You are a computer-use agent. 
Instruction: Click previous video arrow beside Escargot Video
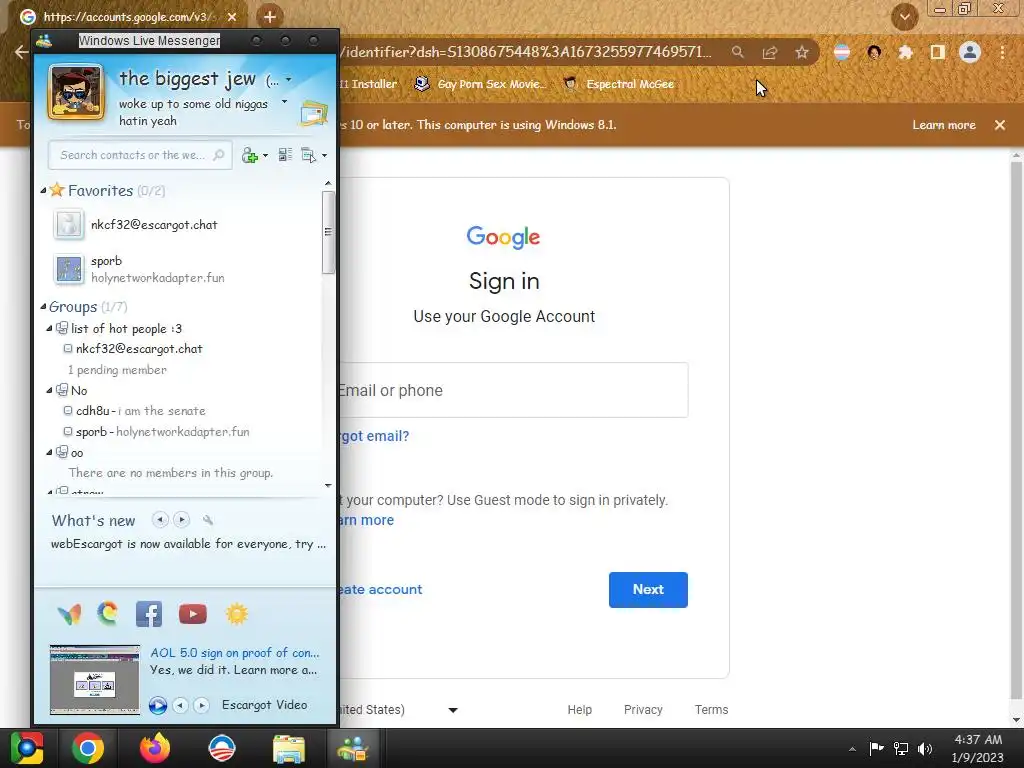tap(181, 705)
